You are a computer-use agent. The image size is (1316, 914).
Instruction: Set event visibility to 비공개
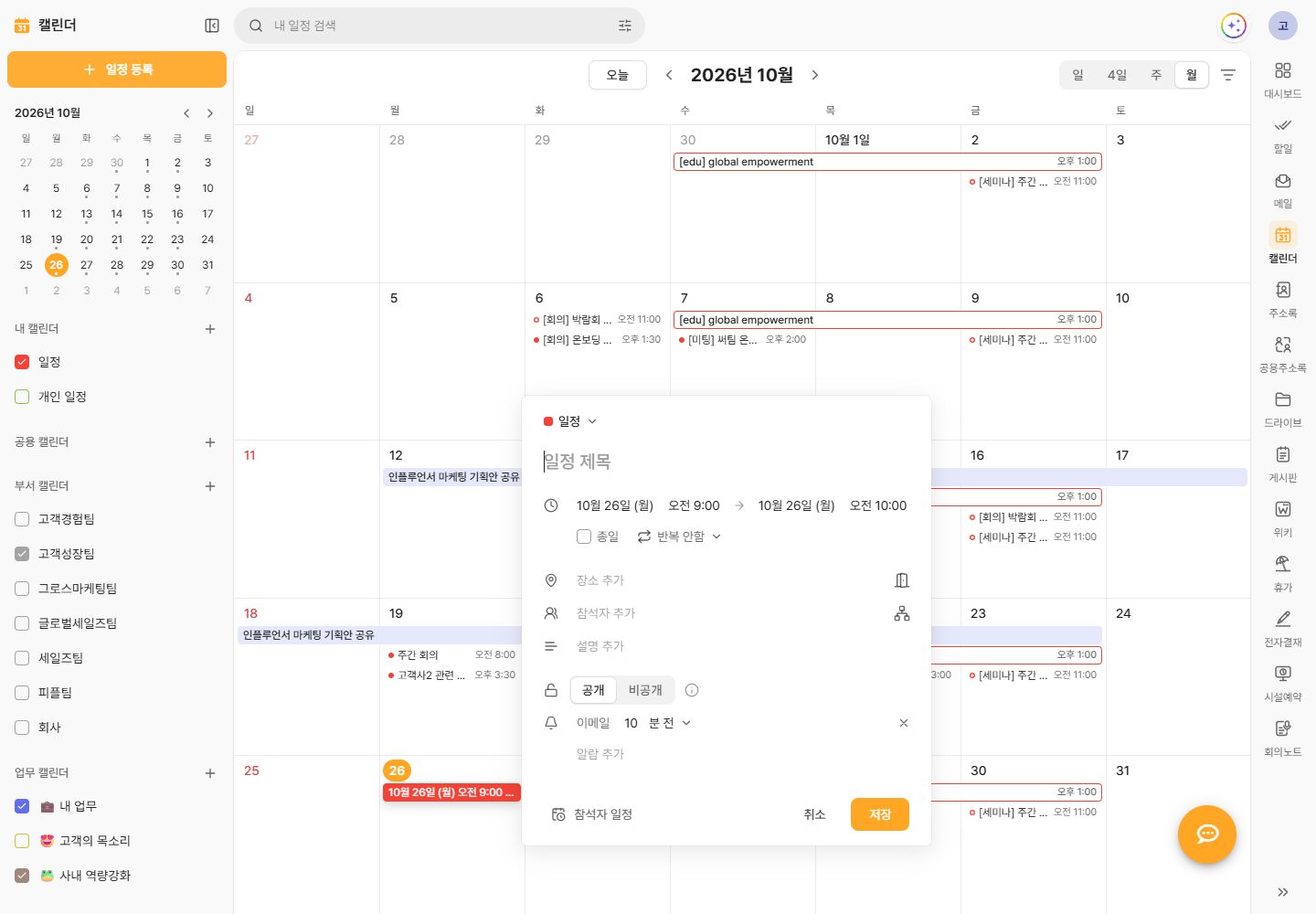click(x=645, y=690)
